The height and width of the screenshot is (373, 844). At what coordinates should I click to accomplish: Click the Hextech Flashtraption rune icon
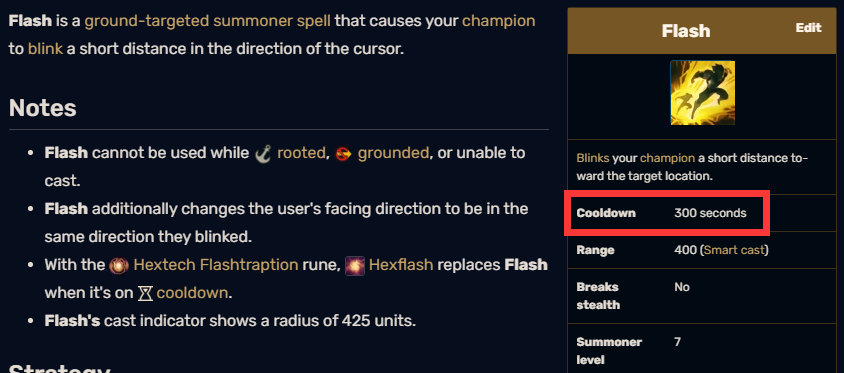click(x=117, y=265)
